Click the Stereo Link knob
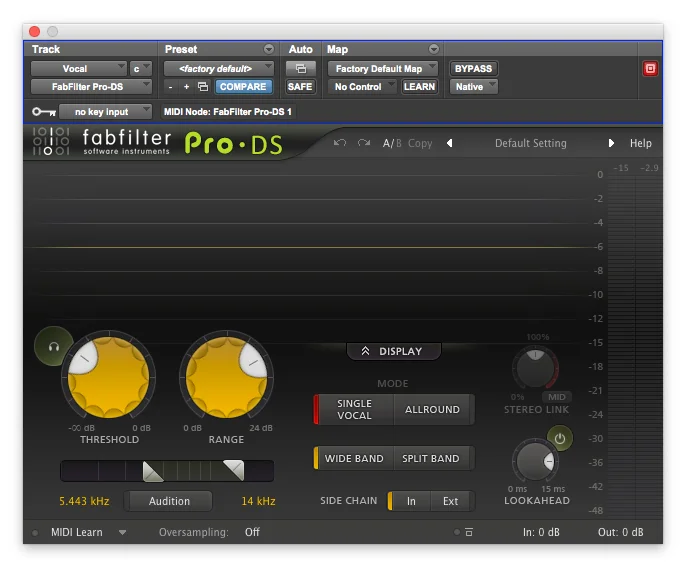This screenshot has height=582, width=691. coord(535,368)
